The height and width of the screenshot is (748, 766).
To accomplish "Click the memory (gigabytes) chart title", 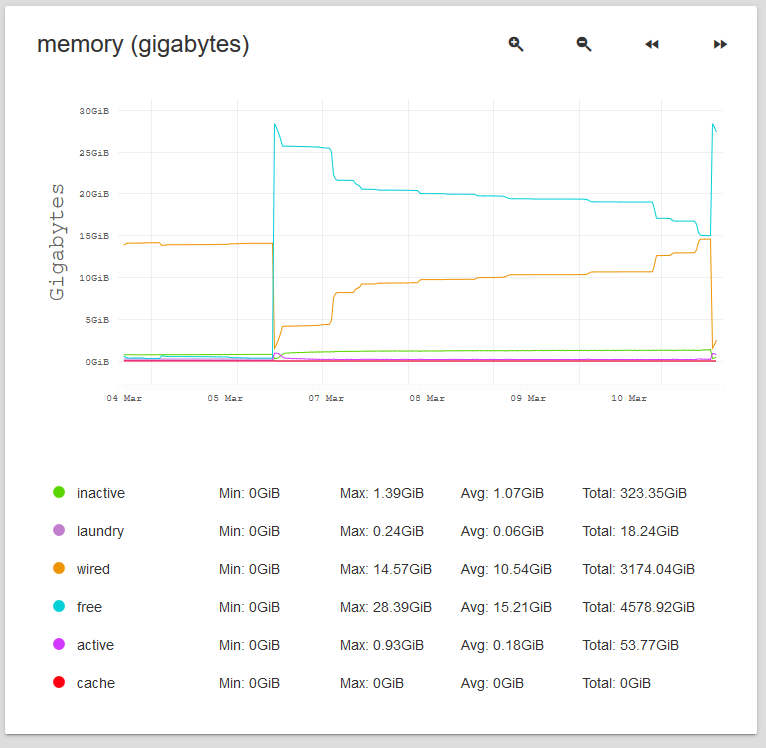I will click(143, 45).
